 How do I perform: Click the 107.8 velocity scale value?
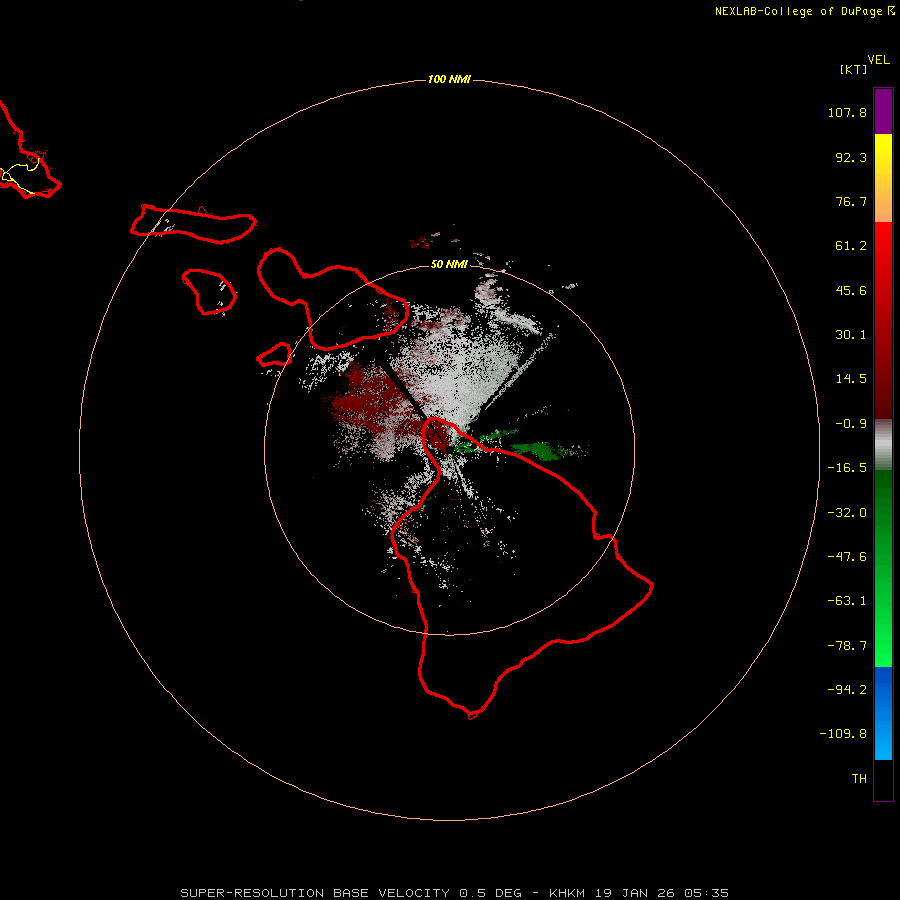click(x=847, y=112)
